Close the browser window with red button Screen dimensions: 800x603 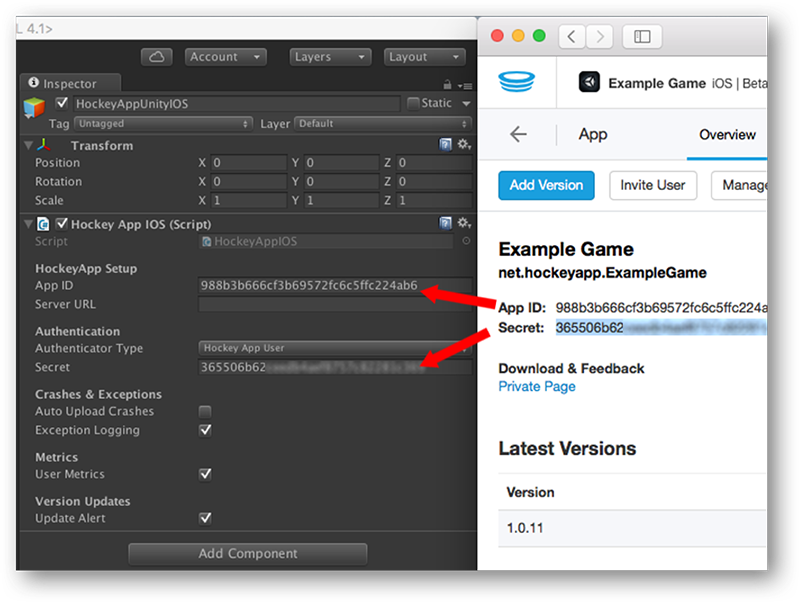(x=497, y=36)
